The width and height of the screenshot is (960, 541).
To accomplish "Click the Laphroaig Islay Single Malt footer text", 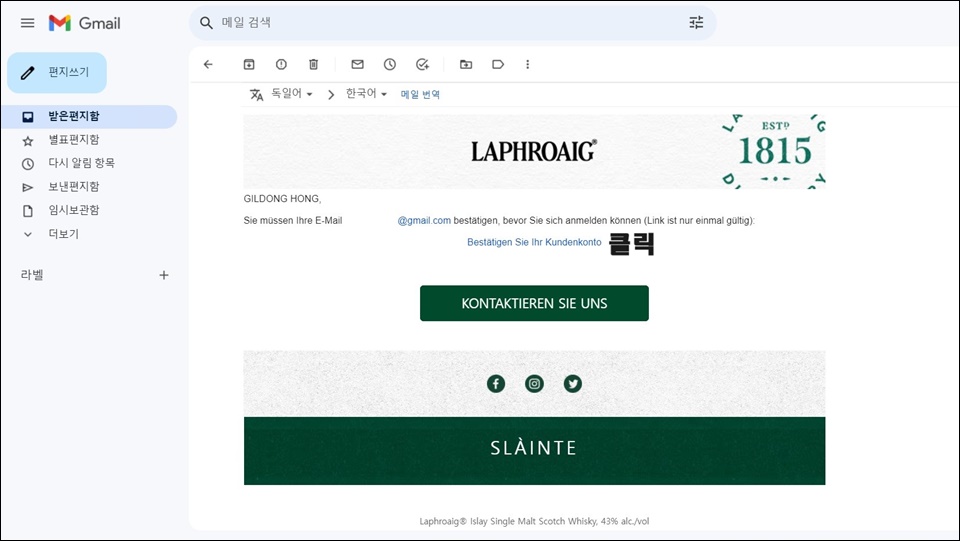I will tap(534, 521).
